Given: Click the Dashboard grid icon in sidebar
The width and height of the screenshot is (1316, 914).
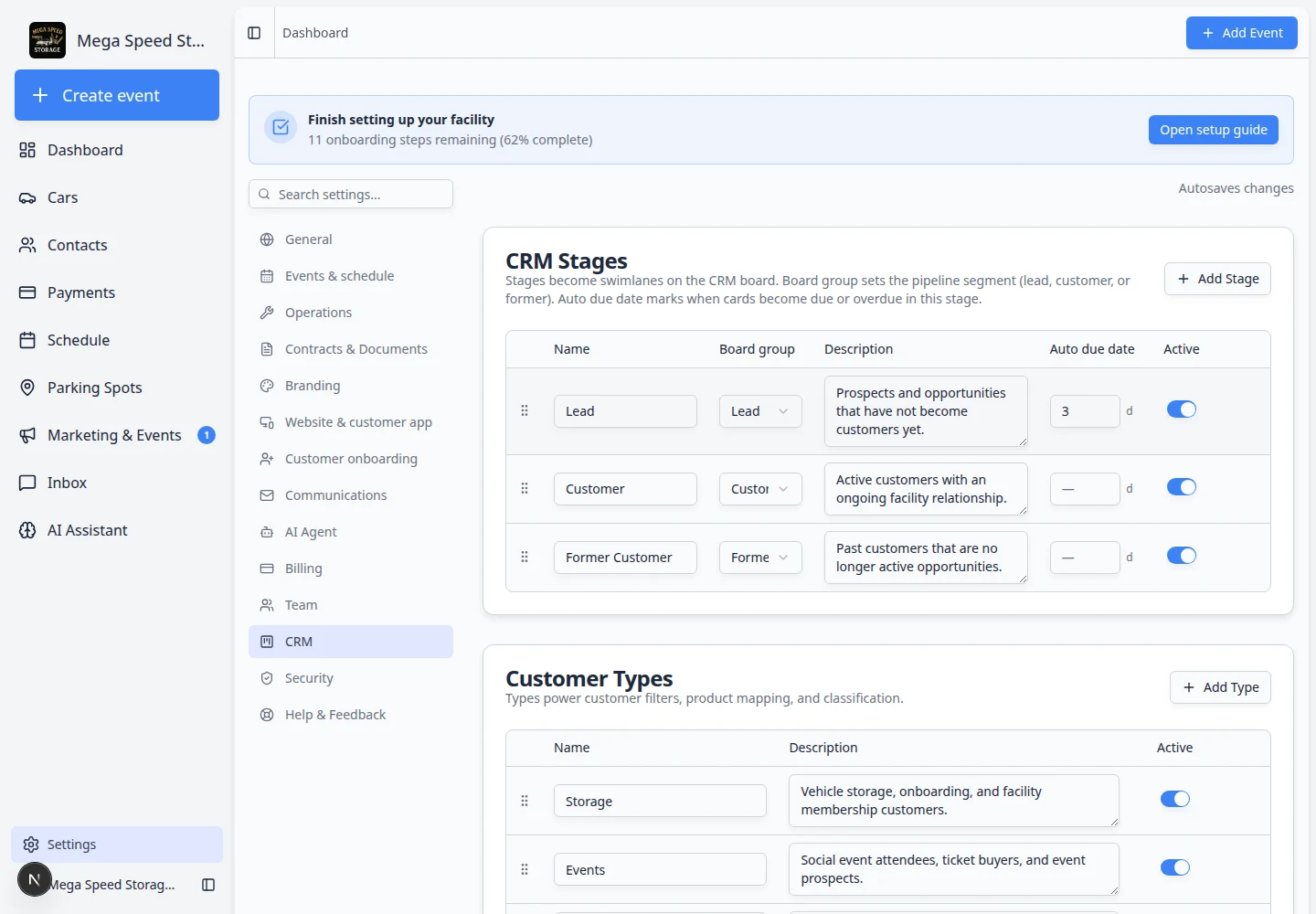Looking at the screenshot, I should (27, 150).
